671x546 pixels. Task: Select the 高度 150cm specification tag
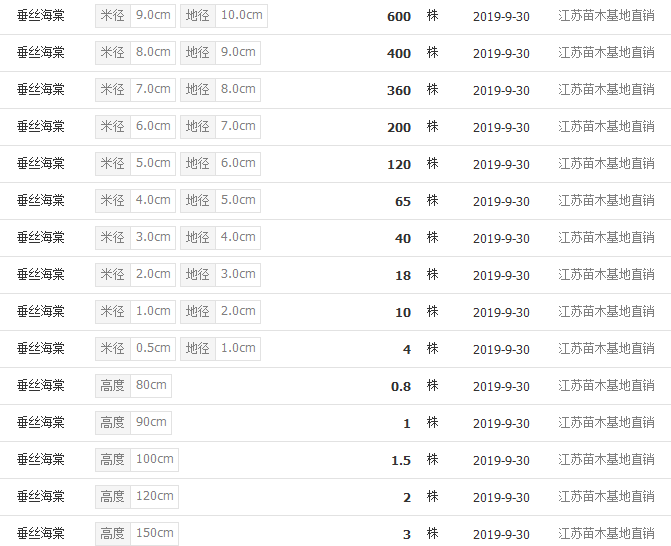coord(137,534)
